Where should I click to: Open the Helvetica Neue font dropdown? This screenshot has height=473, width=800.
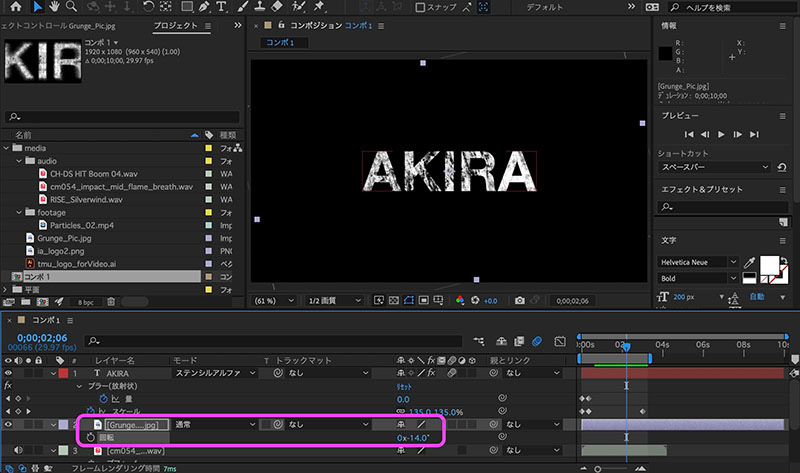pyautogui.click(x=698, y=262)
